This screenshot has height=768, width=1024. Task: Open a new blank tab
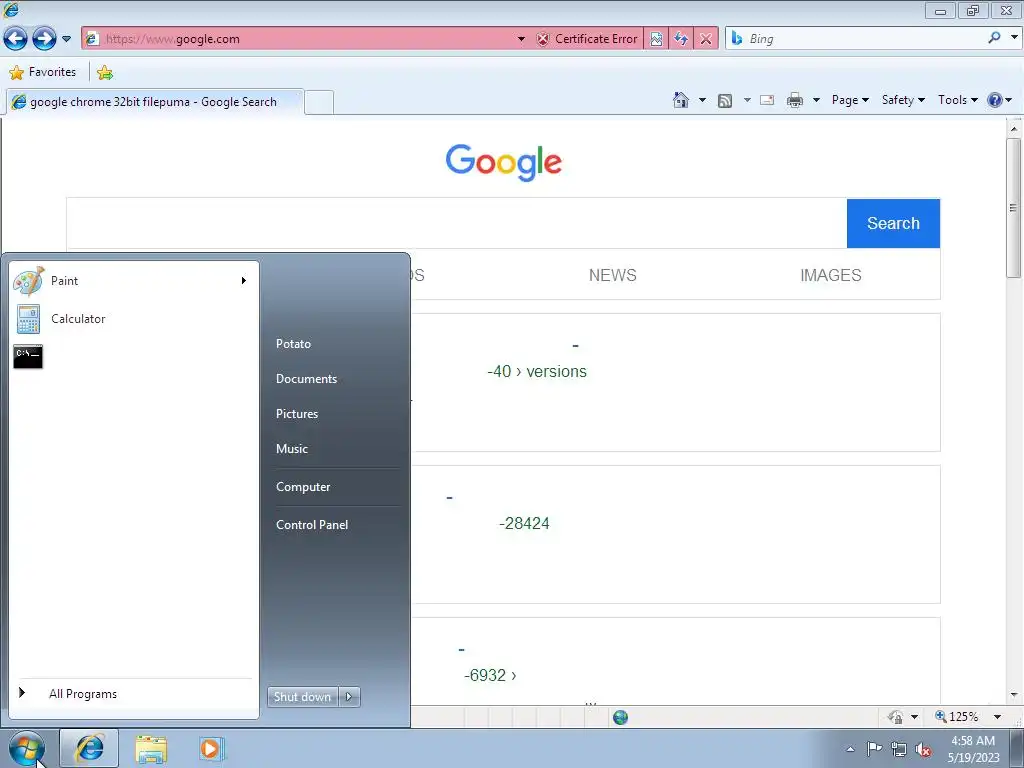[x=319, y=103]
